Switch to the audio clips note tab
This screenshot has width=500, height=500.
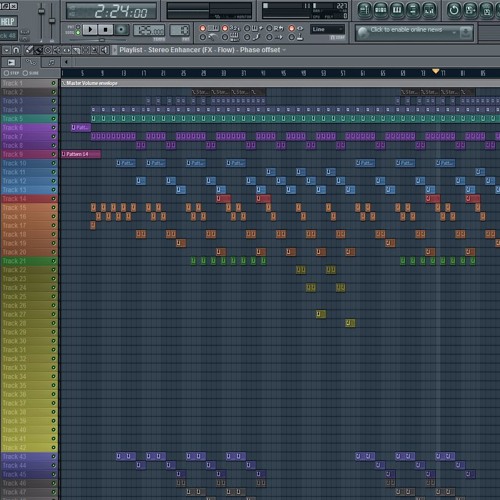pos(51,62)
